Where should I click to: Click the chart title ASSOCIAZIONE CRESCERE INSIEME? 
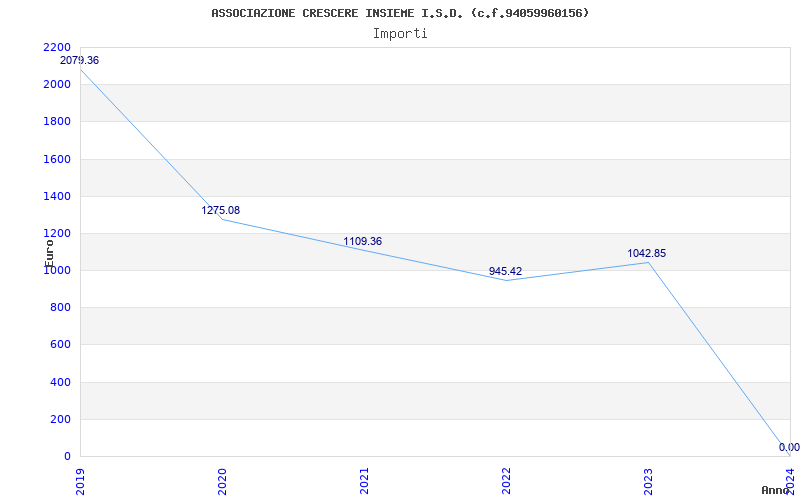pos(399,13)
